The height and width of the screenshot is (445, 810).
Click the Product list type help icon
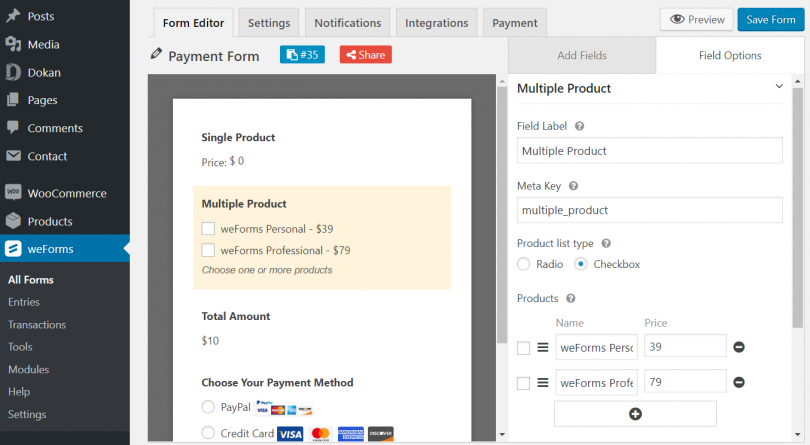coord(606,243)
